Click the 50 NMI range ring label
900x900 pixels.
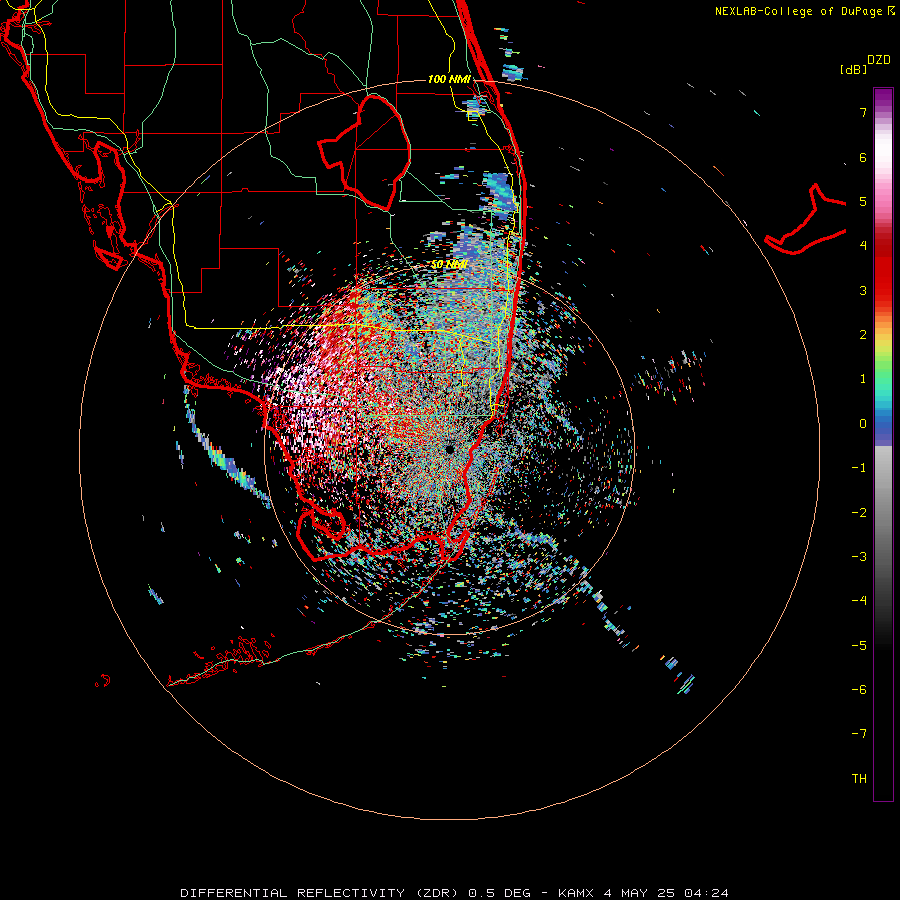tap(449, 265)
